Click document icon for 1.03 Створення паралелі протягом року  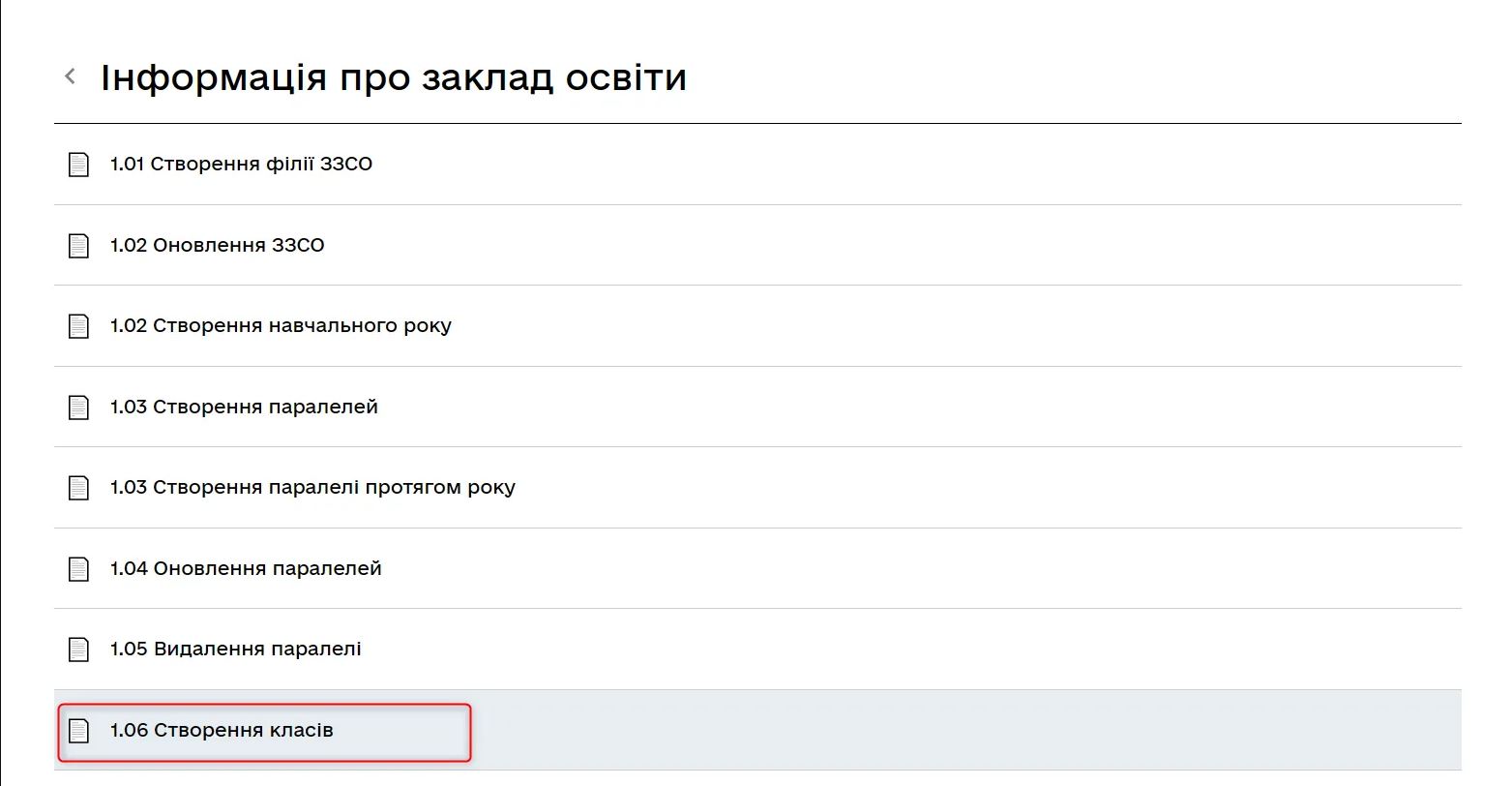[78, 488]
